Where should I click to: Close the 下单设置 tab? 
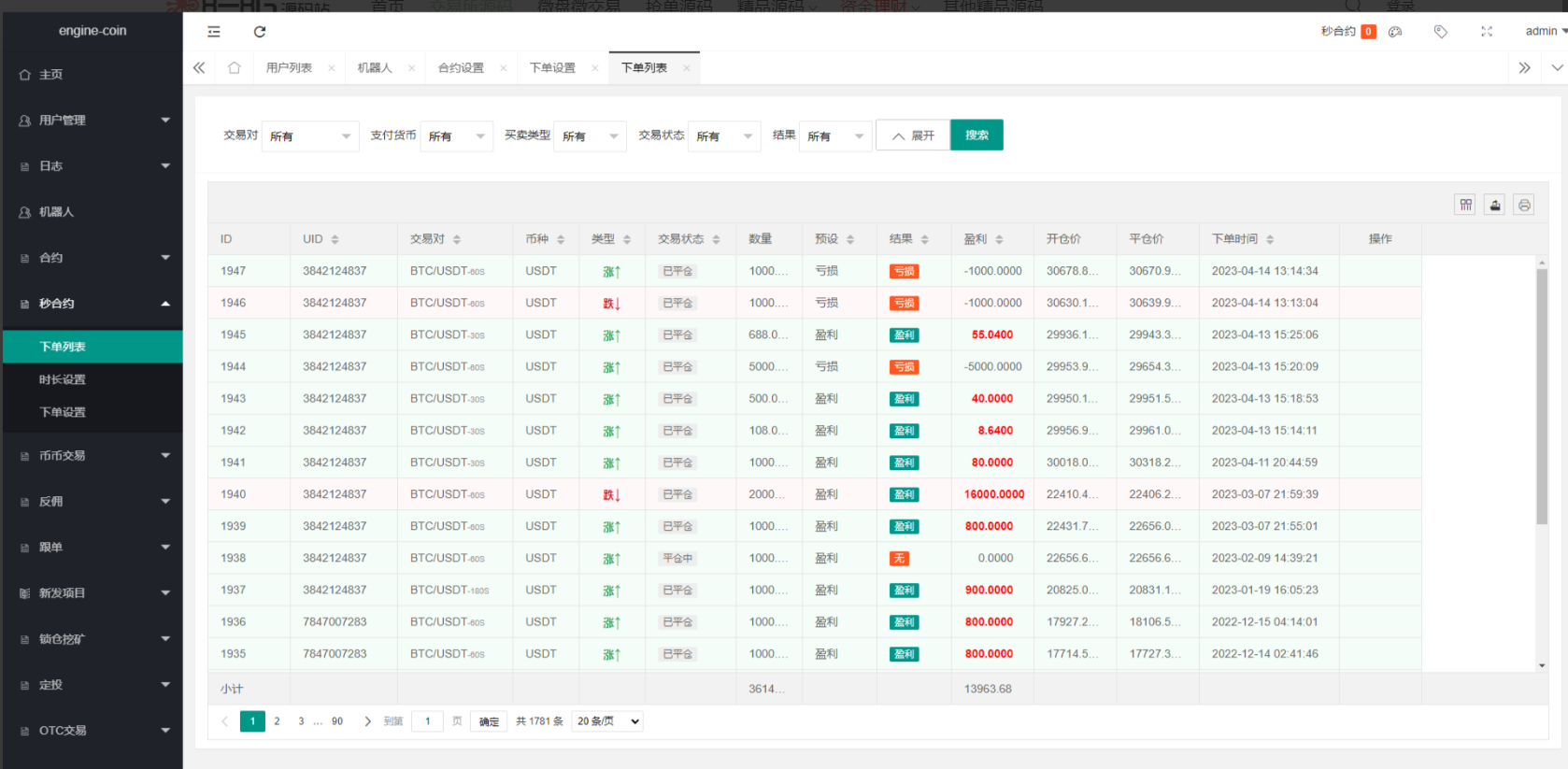tap(594, 68)
